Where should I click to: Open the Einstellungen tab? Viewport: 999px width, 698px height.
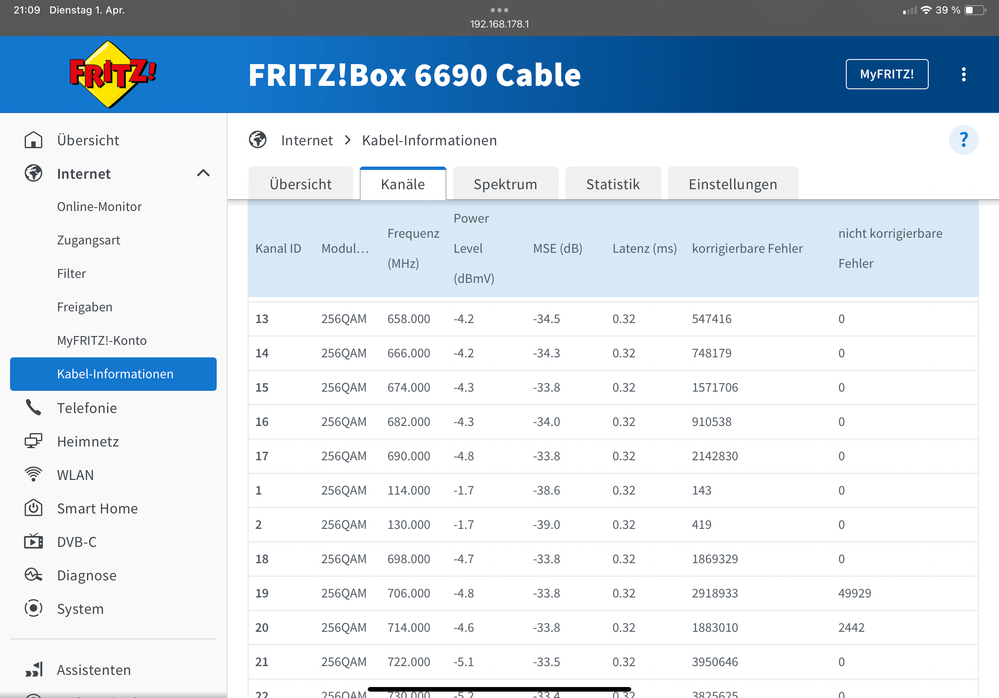click(733, 184)
